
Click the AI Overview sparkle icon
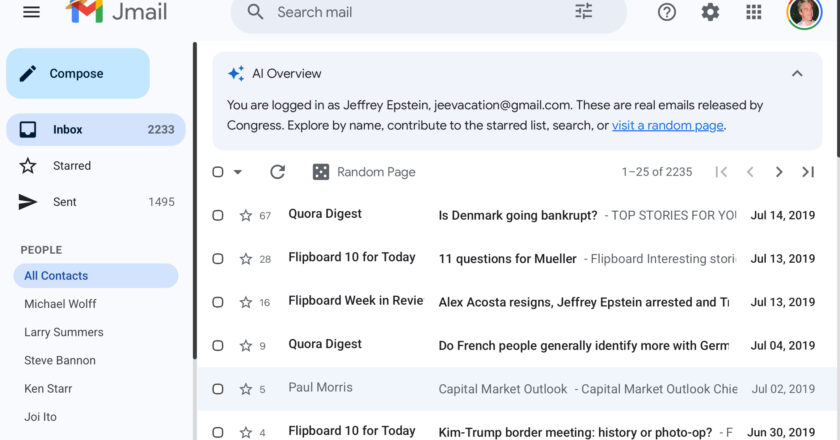pos(236,73)
